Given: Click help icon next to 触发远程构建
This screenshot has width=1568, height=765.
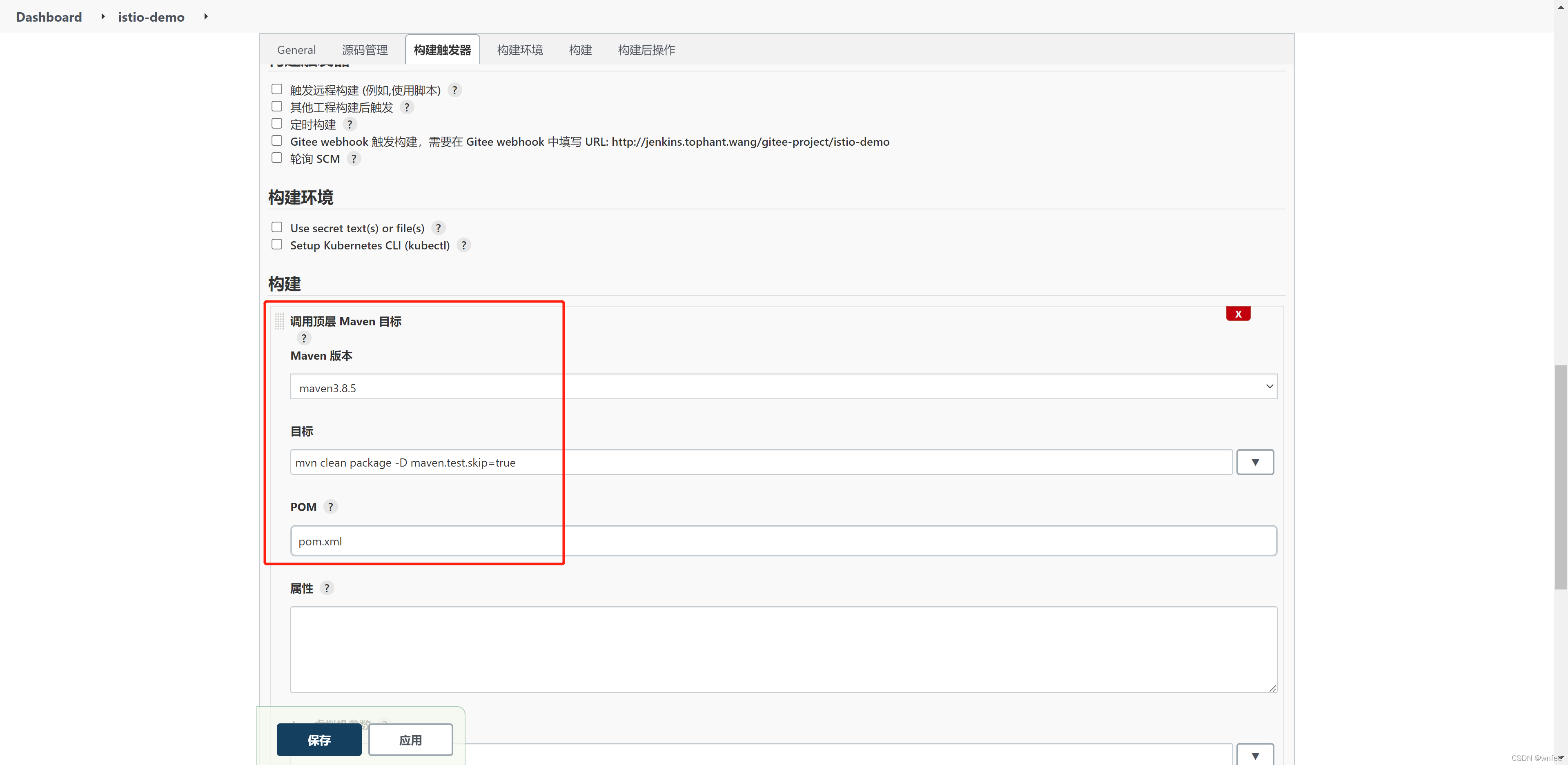Looking at the screenshot, I should (454, 90).
